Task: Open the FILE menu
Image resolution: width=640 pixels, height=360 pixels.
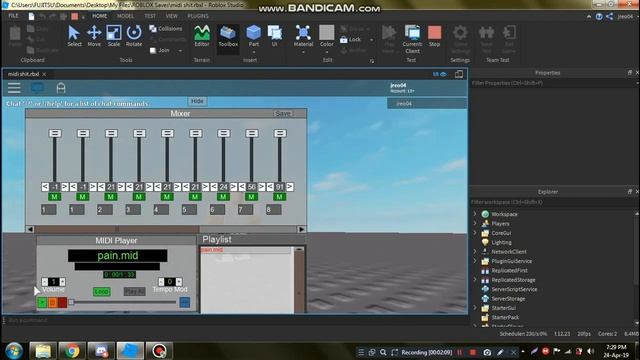Action: point(13,16)
